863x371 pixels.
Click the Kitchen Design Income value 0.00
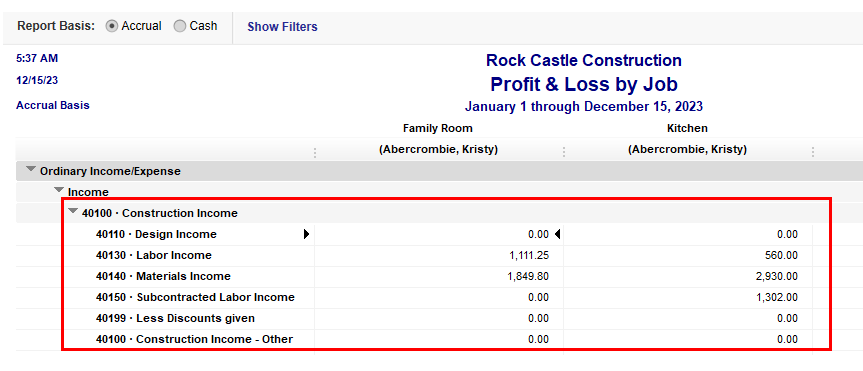pos(788,234)
